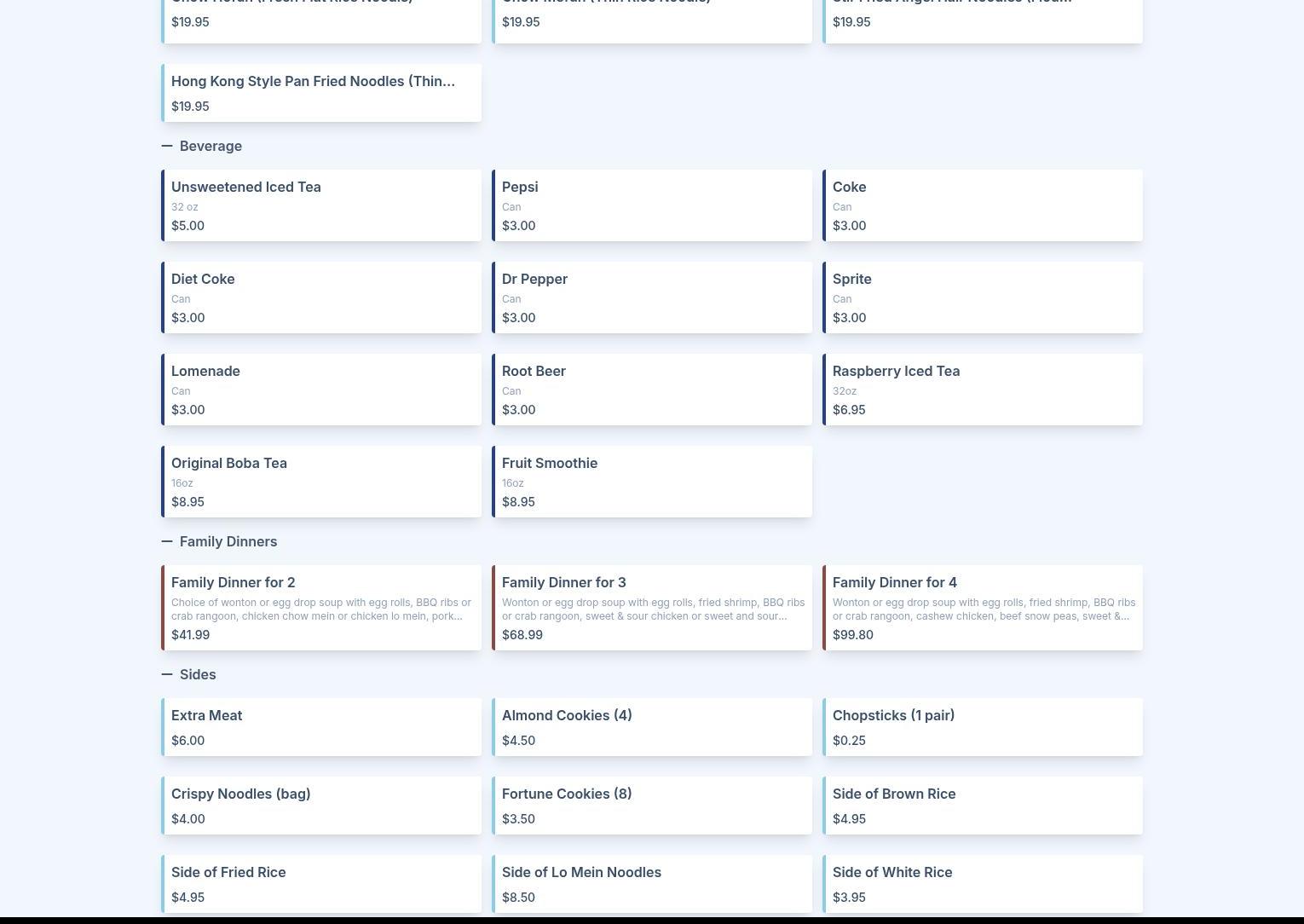This screenshot has height=924, width=1304.
Task: Pick the Sprite menu card
Action: [983, 297]
